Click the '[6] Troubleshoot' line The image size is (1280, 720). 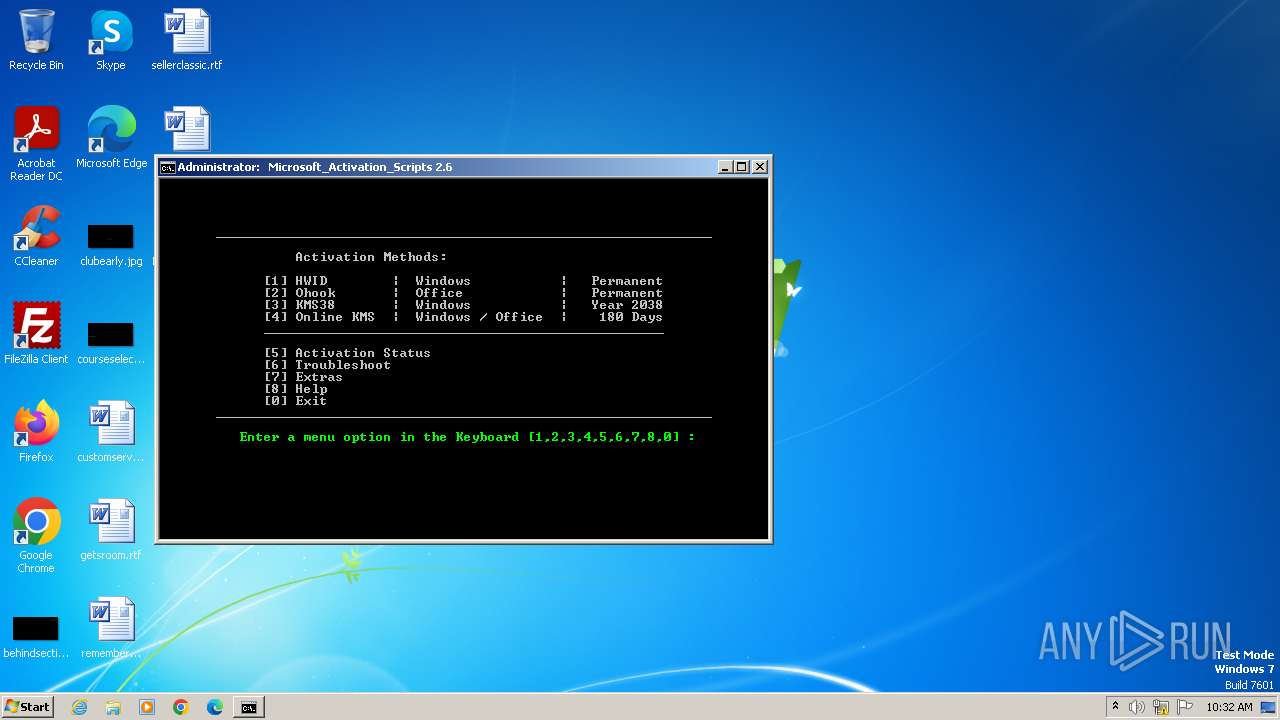[x=328, y=365]
